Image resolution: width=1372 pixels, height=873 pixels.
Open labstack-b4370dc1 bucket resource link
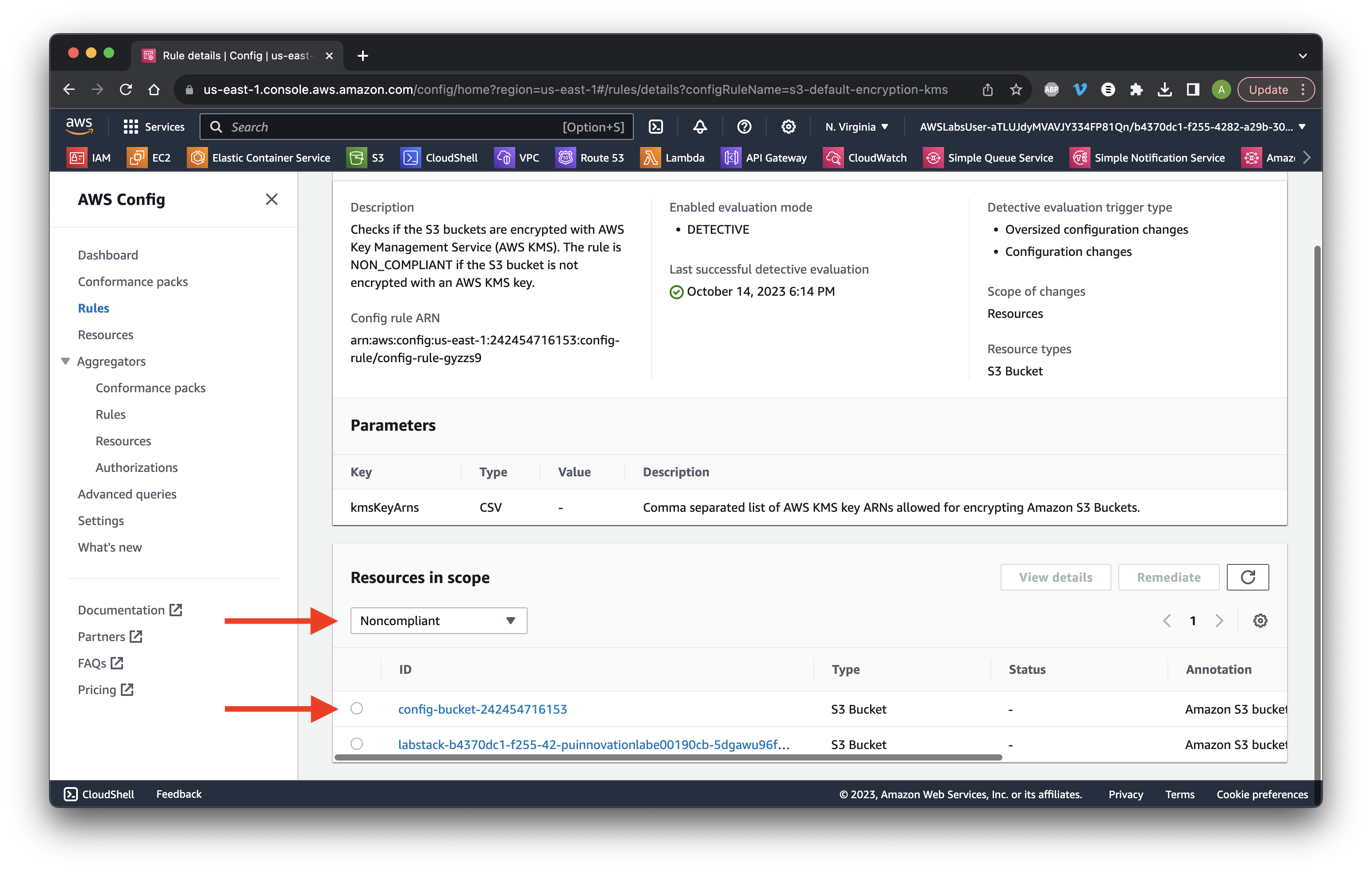(x=594, y=744)
